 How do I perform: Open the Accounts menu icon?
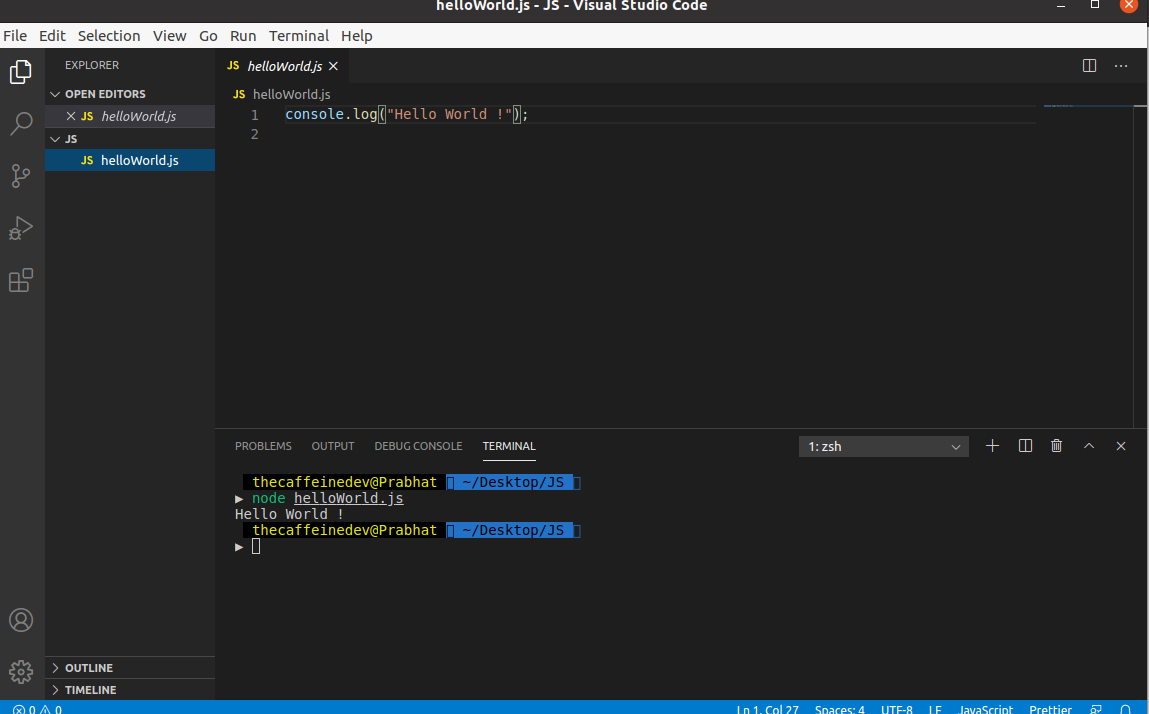[21, 620]
